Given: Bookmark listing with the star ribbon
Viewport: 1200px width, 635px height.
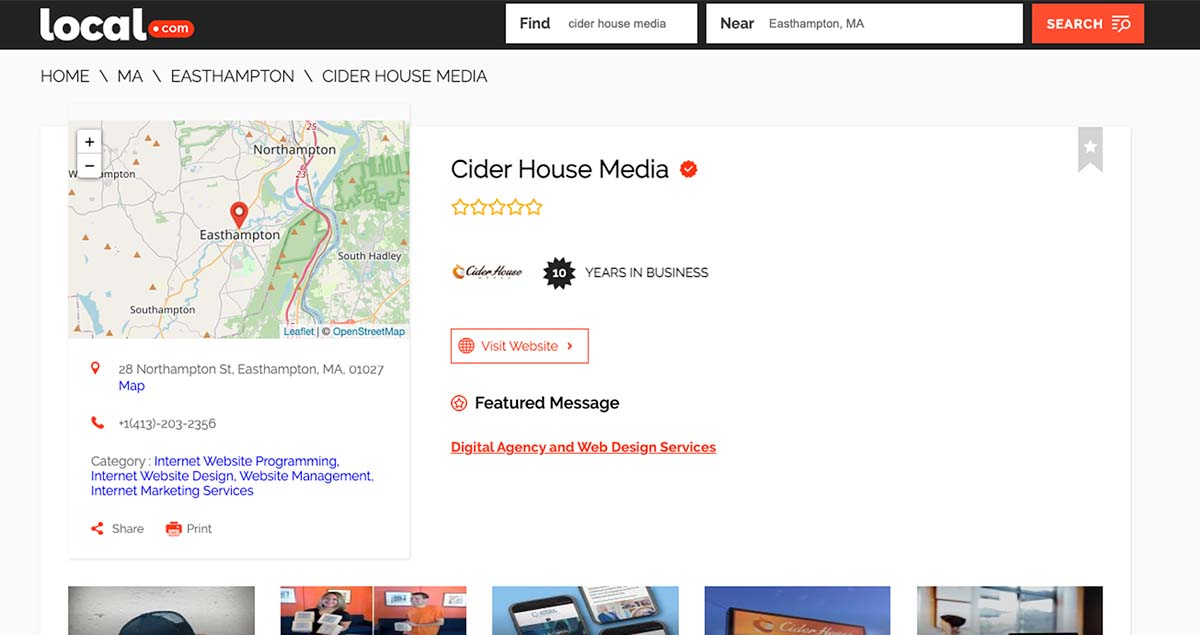Looking at the screenshot, I should (x=1090, y=149).
